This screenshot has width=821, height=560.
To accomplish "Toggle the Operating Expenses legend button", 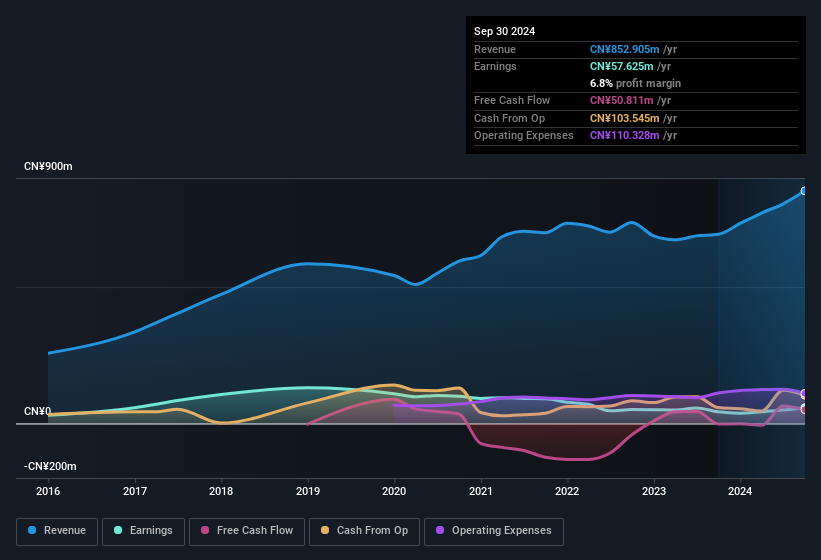I will pyautogui.click(x=494, y=532).
